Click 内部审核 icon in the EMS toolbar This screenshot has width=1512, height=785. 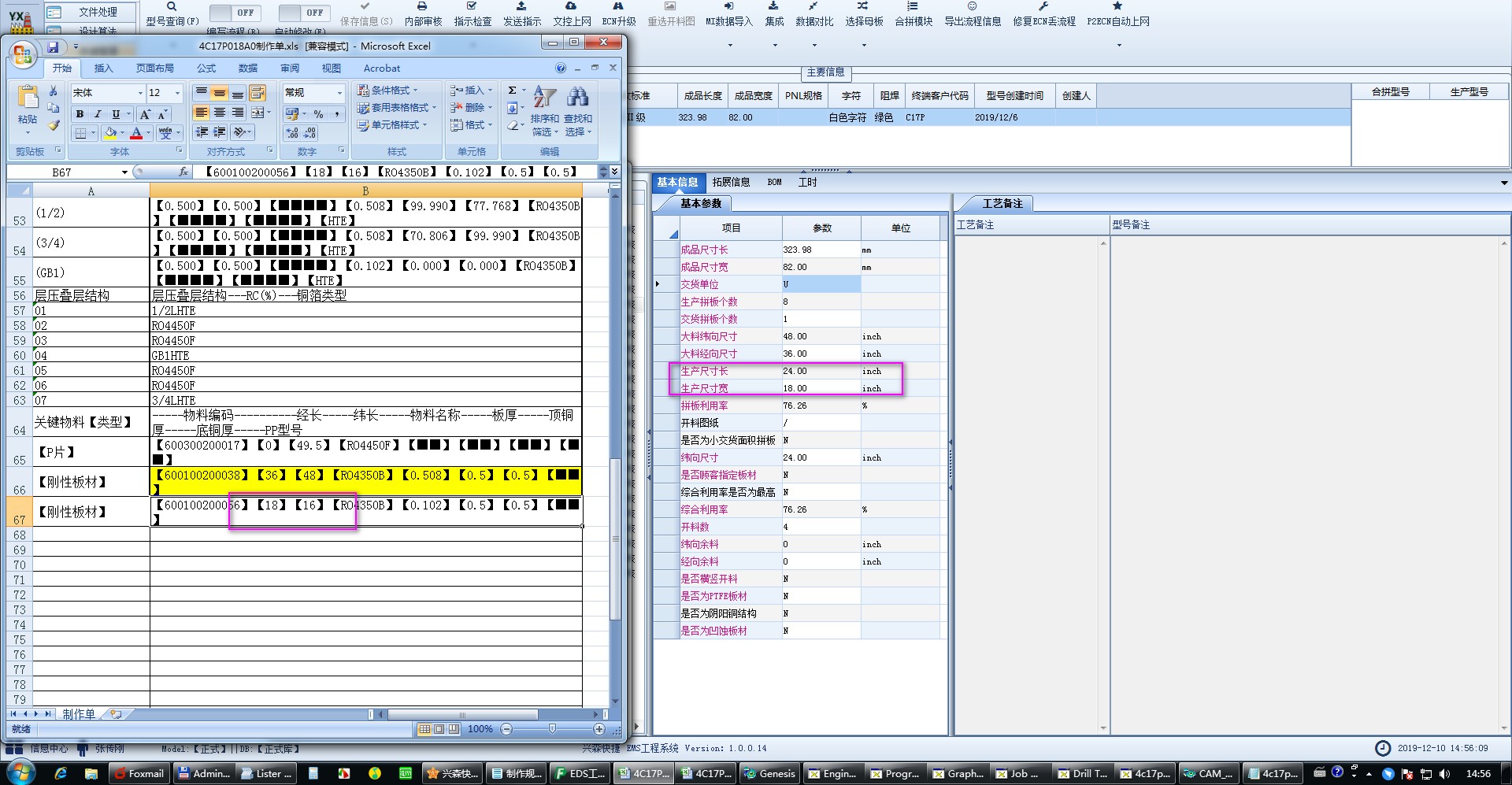tap(423, 7)
